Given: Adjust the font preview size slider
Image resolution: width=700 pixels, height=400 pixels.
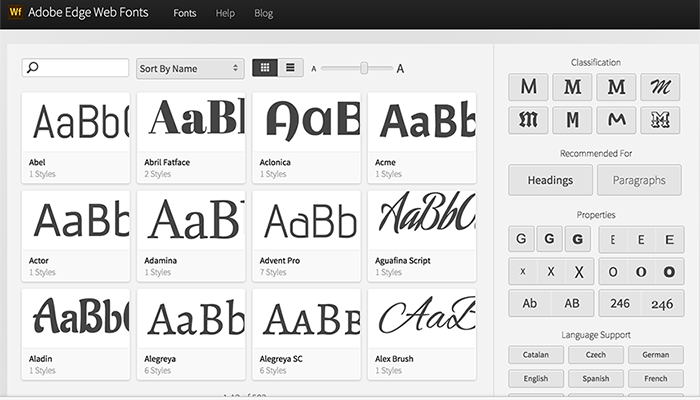Looking at the screenshot, I should tap(364, 68).
